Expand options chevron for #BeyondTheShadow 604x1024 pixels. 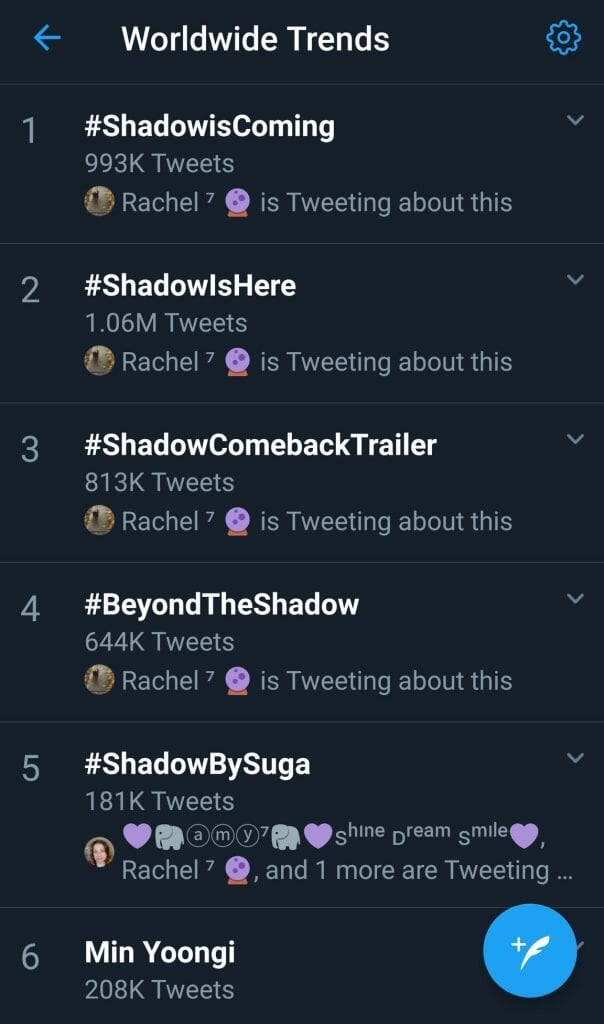[x=575, y=599]
